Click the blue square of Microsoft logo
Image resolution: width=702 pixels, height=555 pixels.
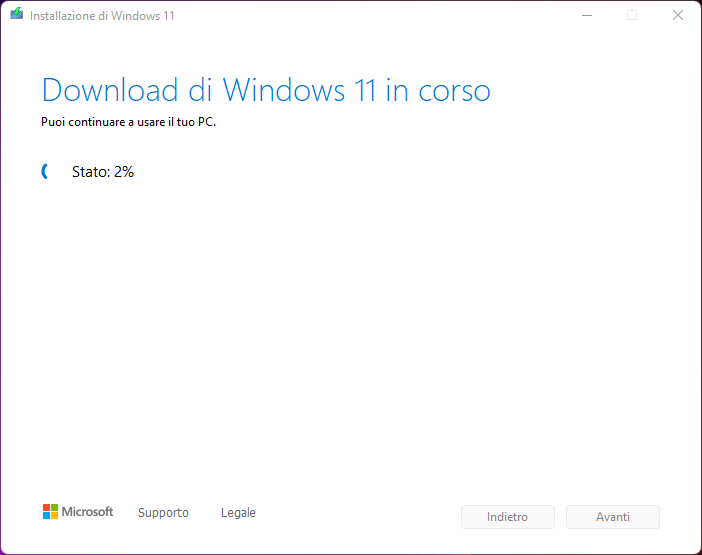tap(47, 516)
